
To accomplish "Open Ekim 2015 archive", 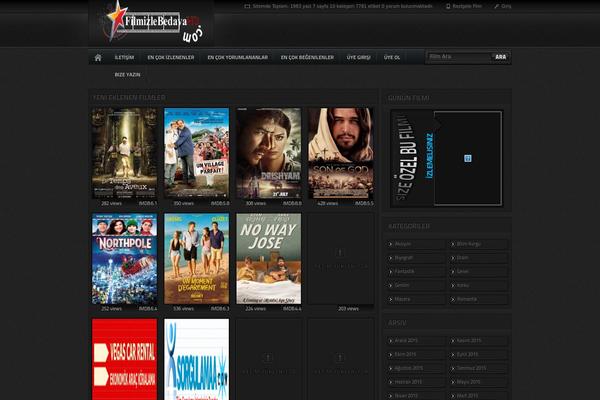I will coord(405,354).
